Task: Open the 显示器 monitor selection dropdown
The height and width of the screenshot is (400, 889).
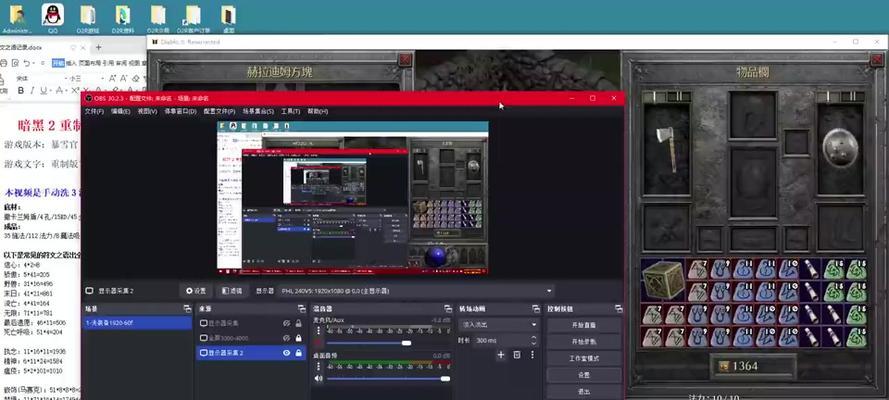Action: (416, 291)
